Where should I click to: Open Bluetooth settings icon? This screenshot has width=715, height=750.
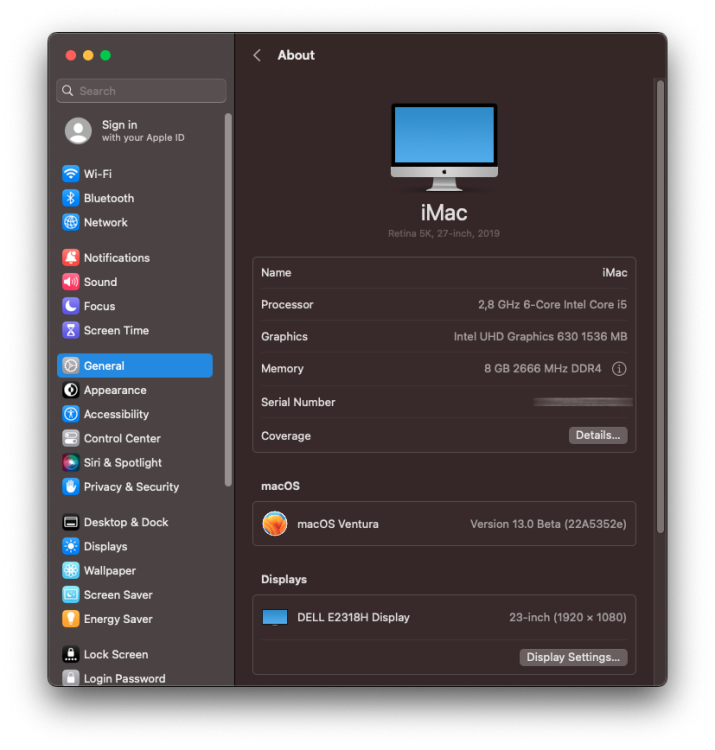[71, 198]
